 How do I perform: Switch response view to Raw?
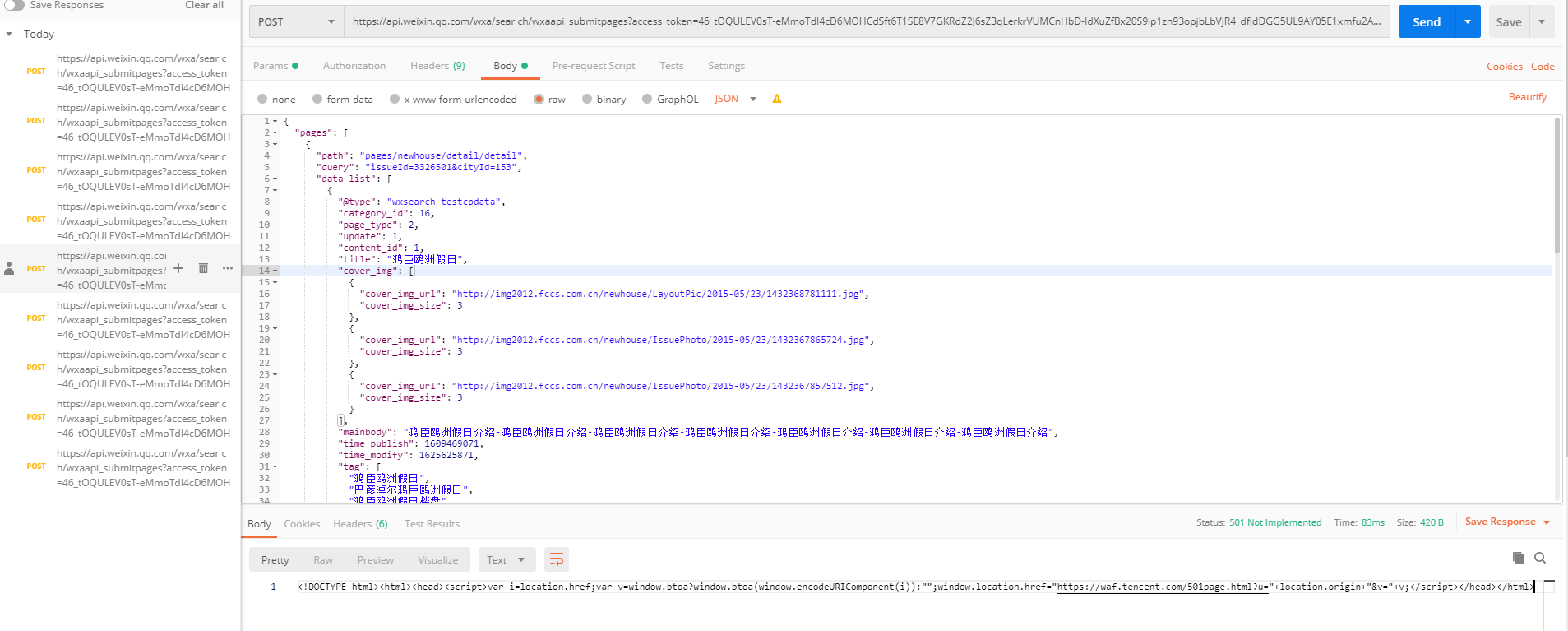(323, 559)
